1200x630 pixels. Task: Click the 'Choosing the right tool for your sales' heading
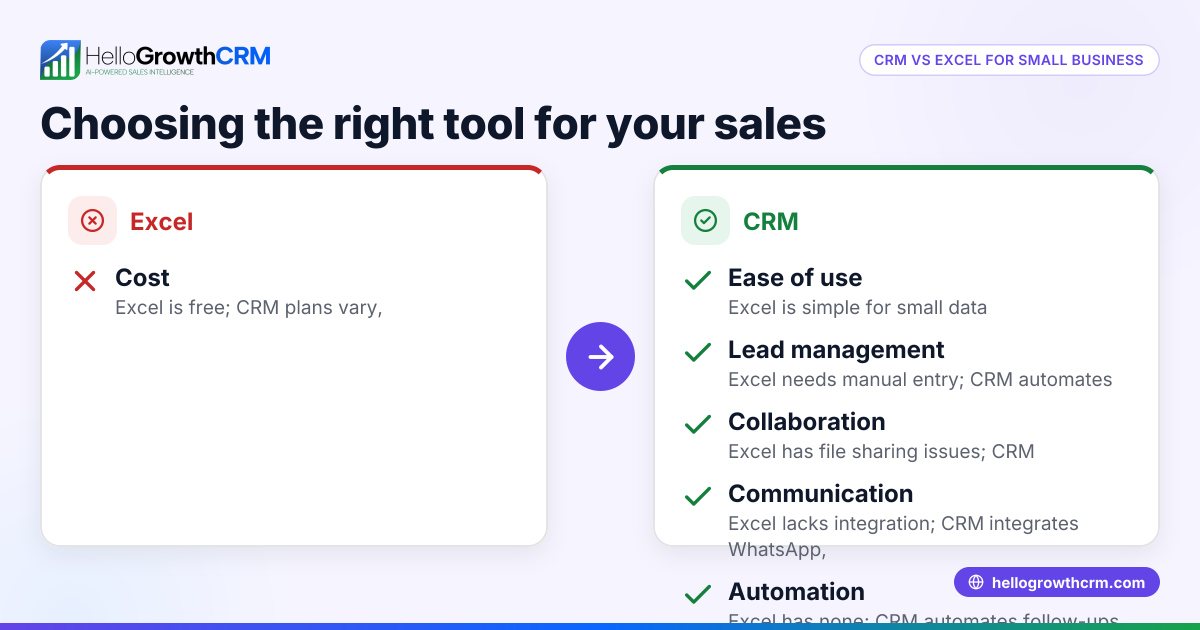(x=433, y=124)
